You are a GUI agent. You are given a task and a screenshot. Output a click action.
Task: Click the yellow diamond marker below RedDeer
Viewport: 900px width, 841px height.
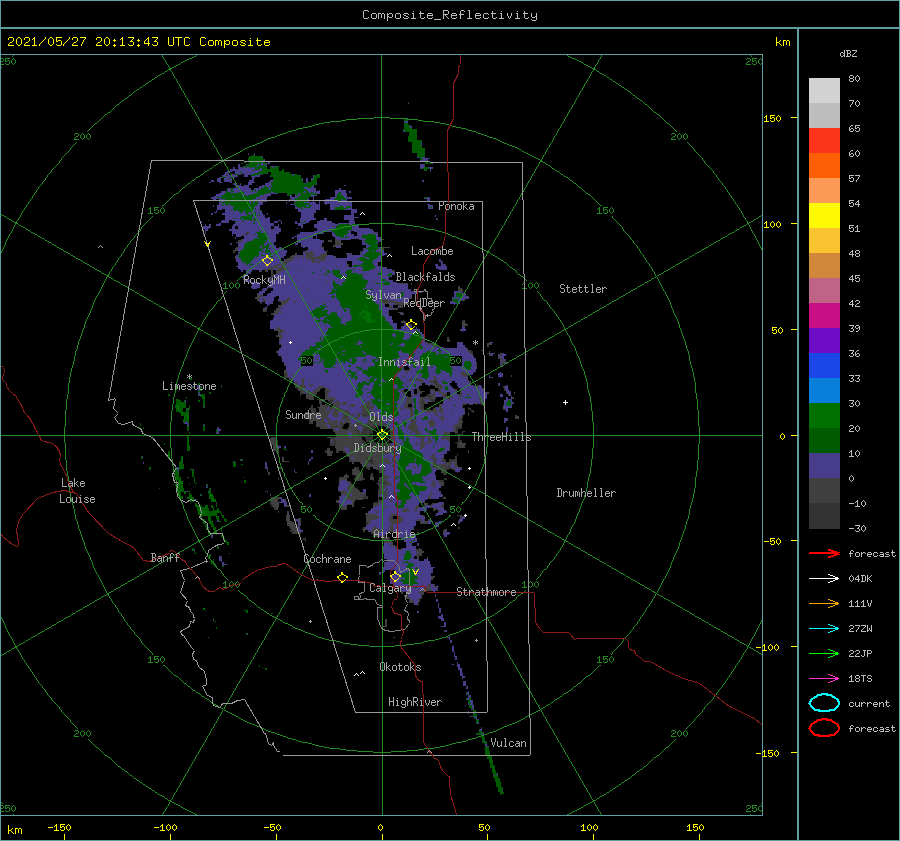point(411,325)
